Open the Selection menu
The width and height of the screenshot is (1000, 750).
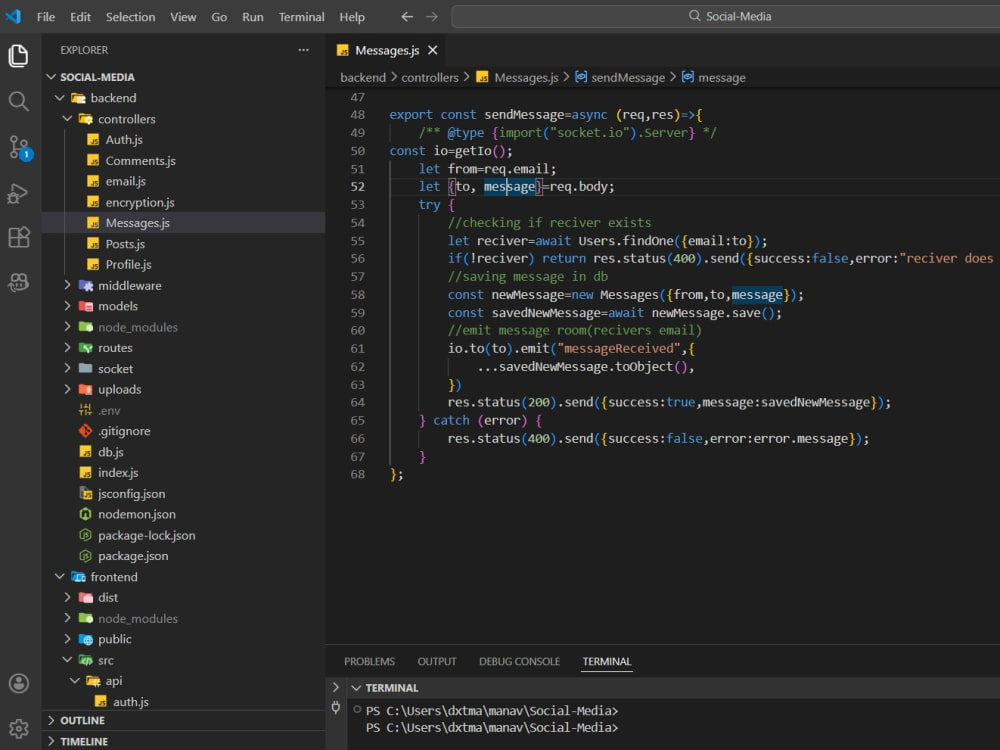pyautogui.click(x=131, y=17)
